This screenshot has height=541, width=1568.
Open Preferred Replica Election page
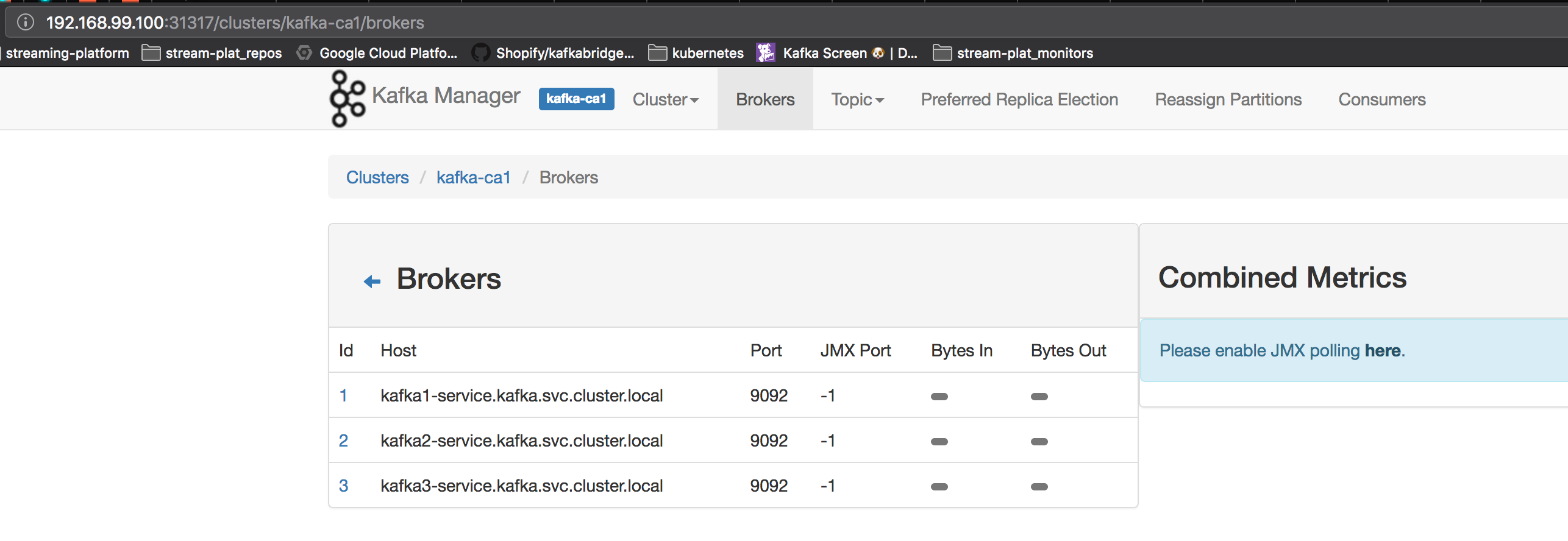pos(1019,99)
